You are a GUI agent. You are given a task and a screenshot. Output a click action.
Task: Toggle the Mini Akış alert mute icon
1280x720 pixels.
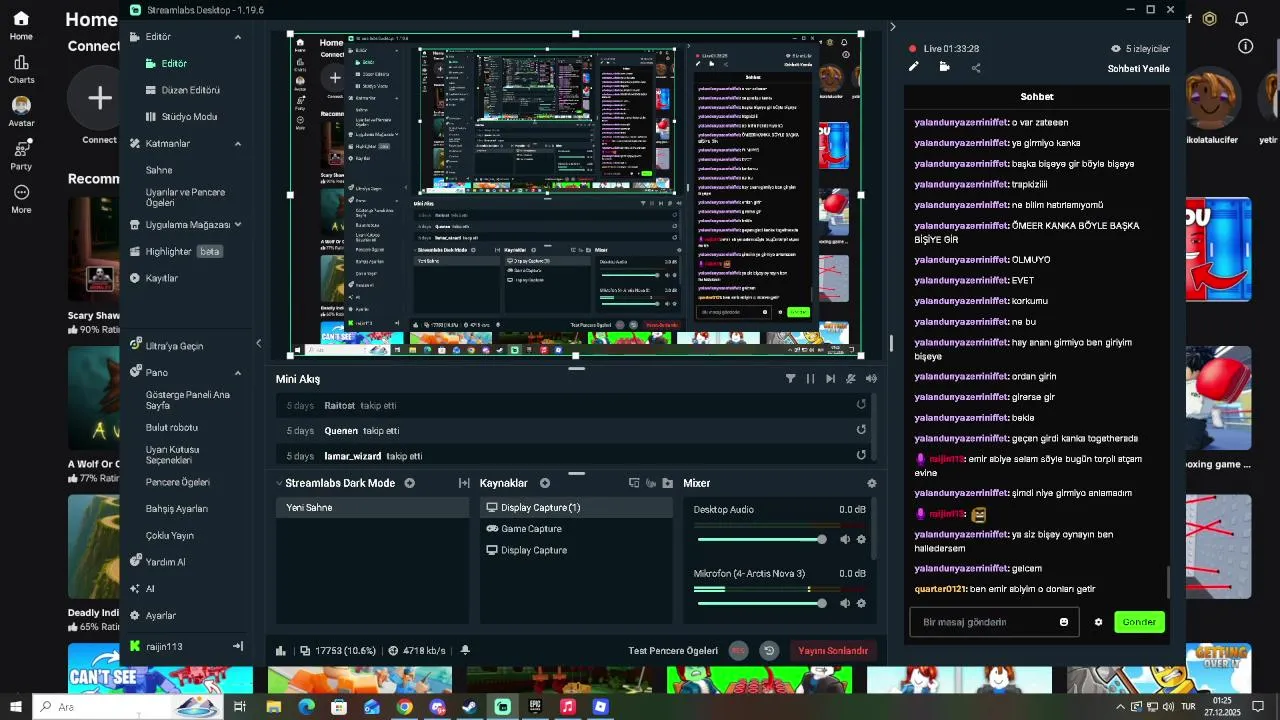851,379
